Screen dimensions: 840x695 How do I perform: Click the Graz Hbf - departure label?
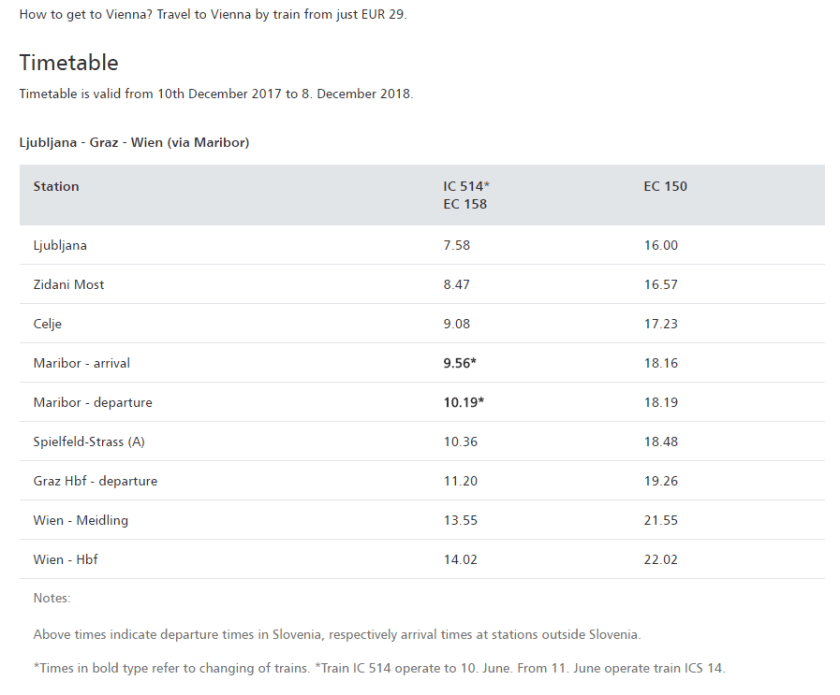click(95, 481)
